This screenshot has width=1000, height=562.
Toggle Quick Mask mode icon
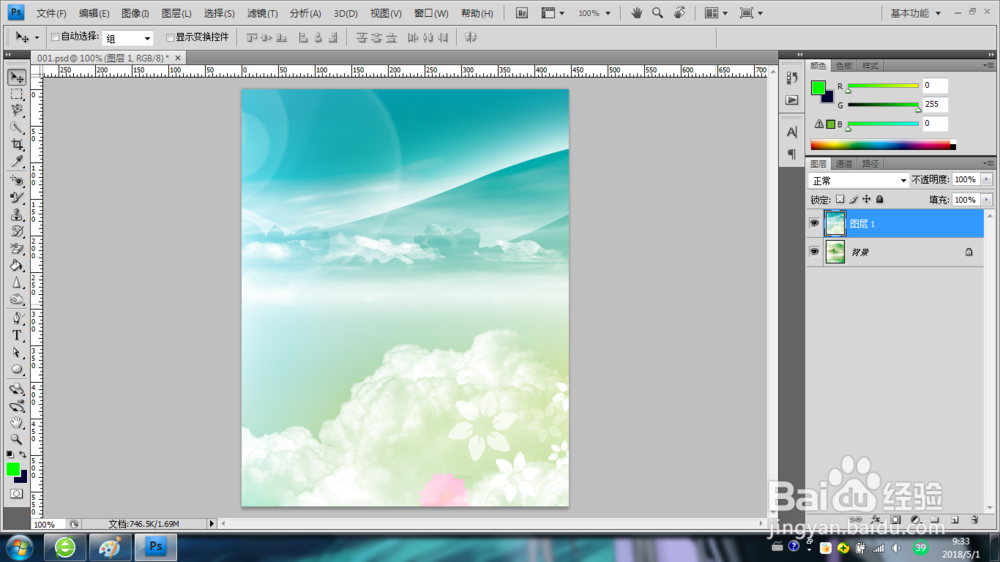tap(17, 494)
